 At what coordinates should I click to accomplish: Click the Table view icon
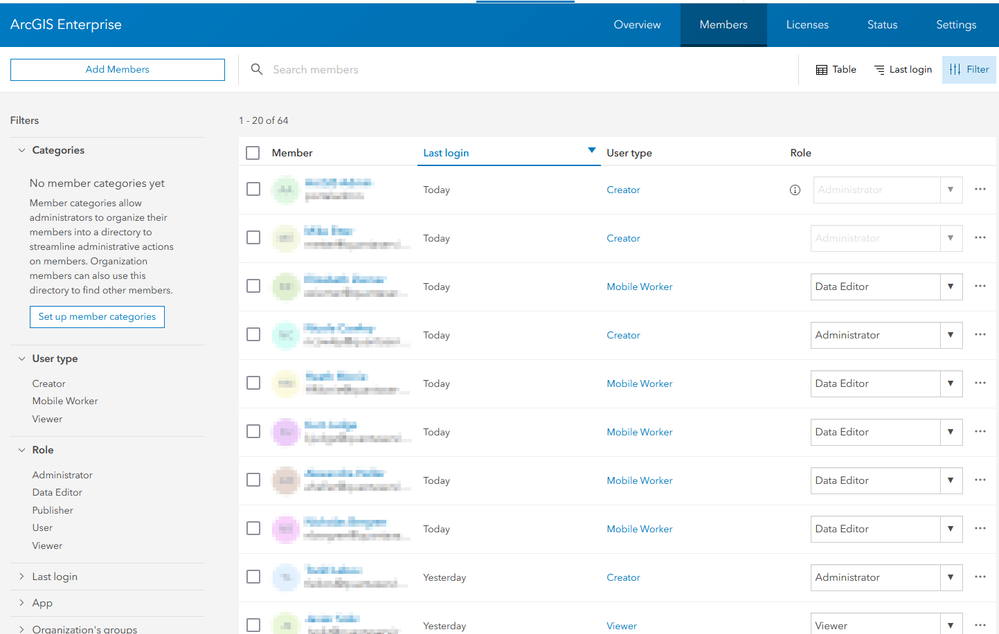[822, 69]
